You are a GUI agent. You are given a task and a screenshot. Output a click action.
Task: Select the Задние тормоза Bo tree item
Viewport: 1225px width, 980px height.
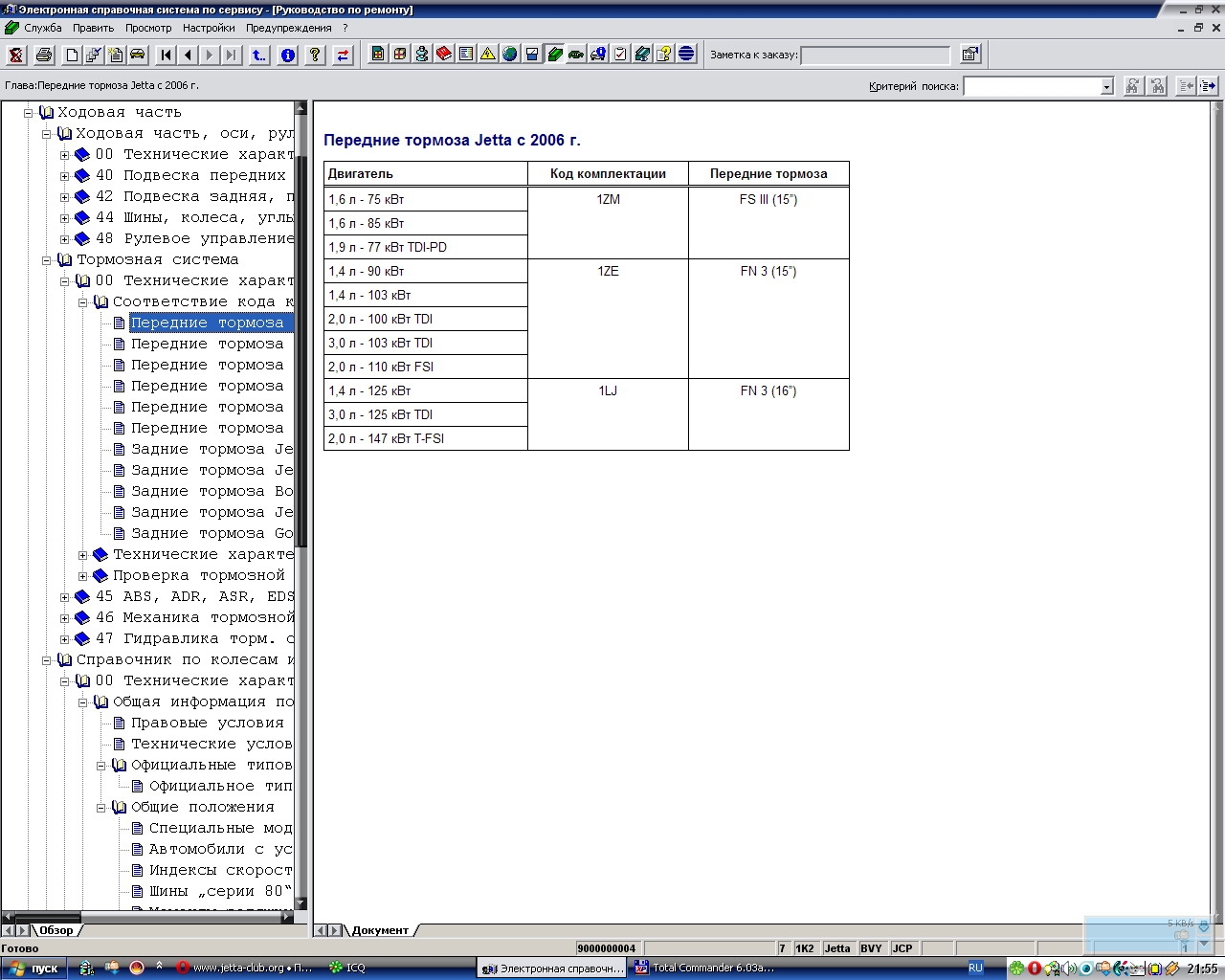pos(212,491)
